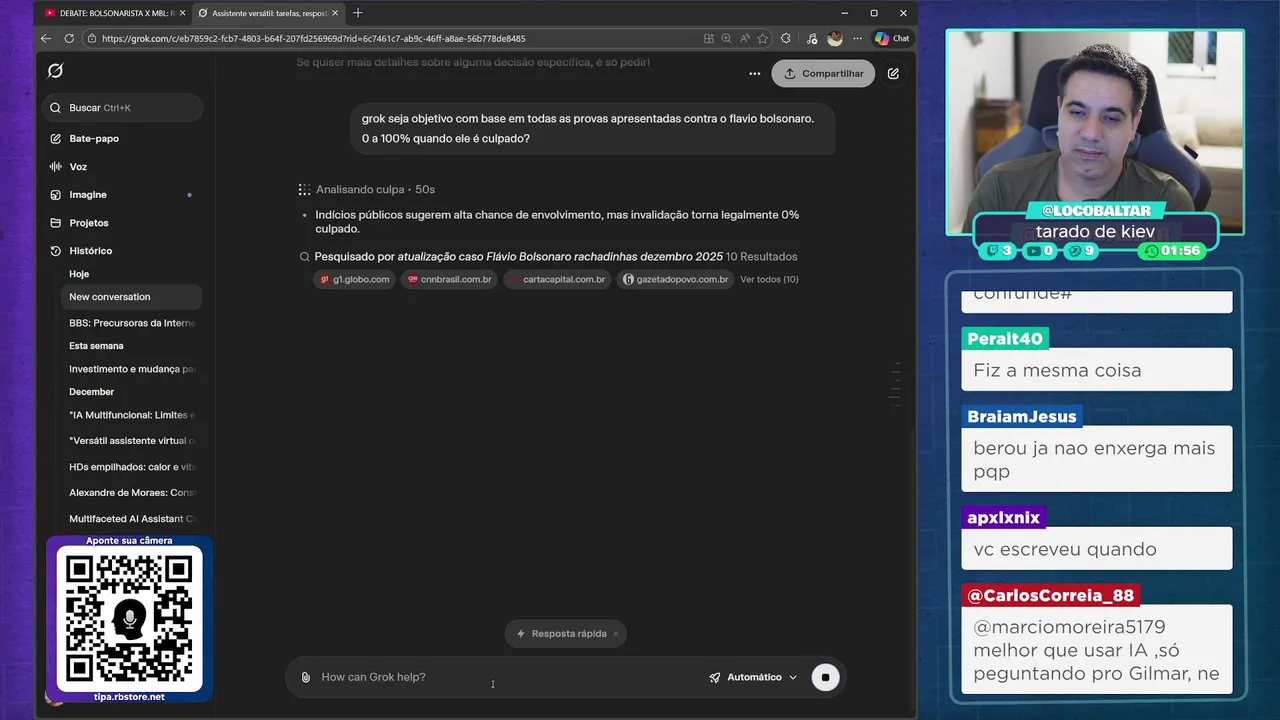Click the 'December' history heading
The height and width of the screenshot is (720, 1280).
point(92,392)
